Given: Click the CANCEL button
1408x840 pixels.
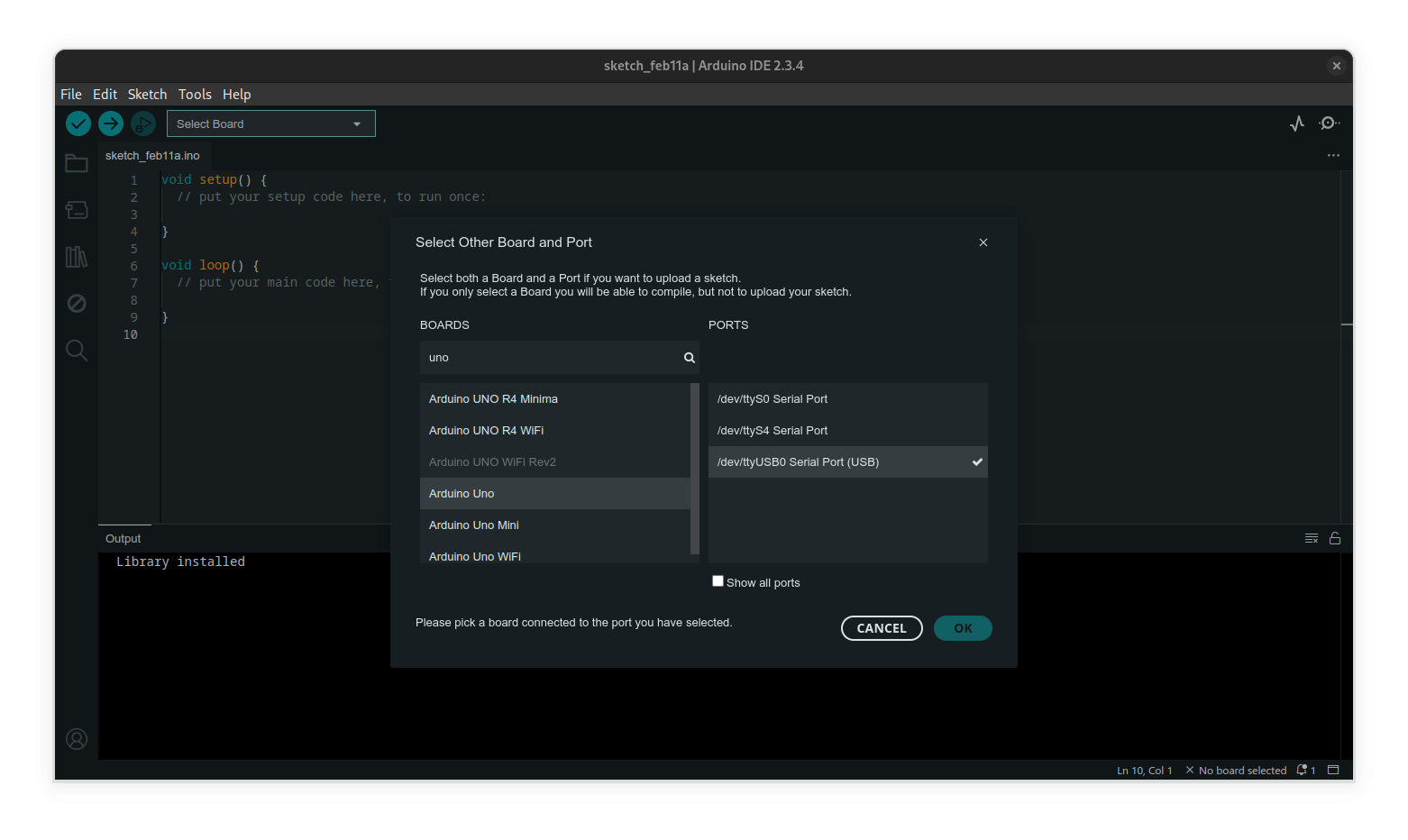Looking at the screenshot, I should click(x=882, y=628).
